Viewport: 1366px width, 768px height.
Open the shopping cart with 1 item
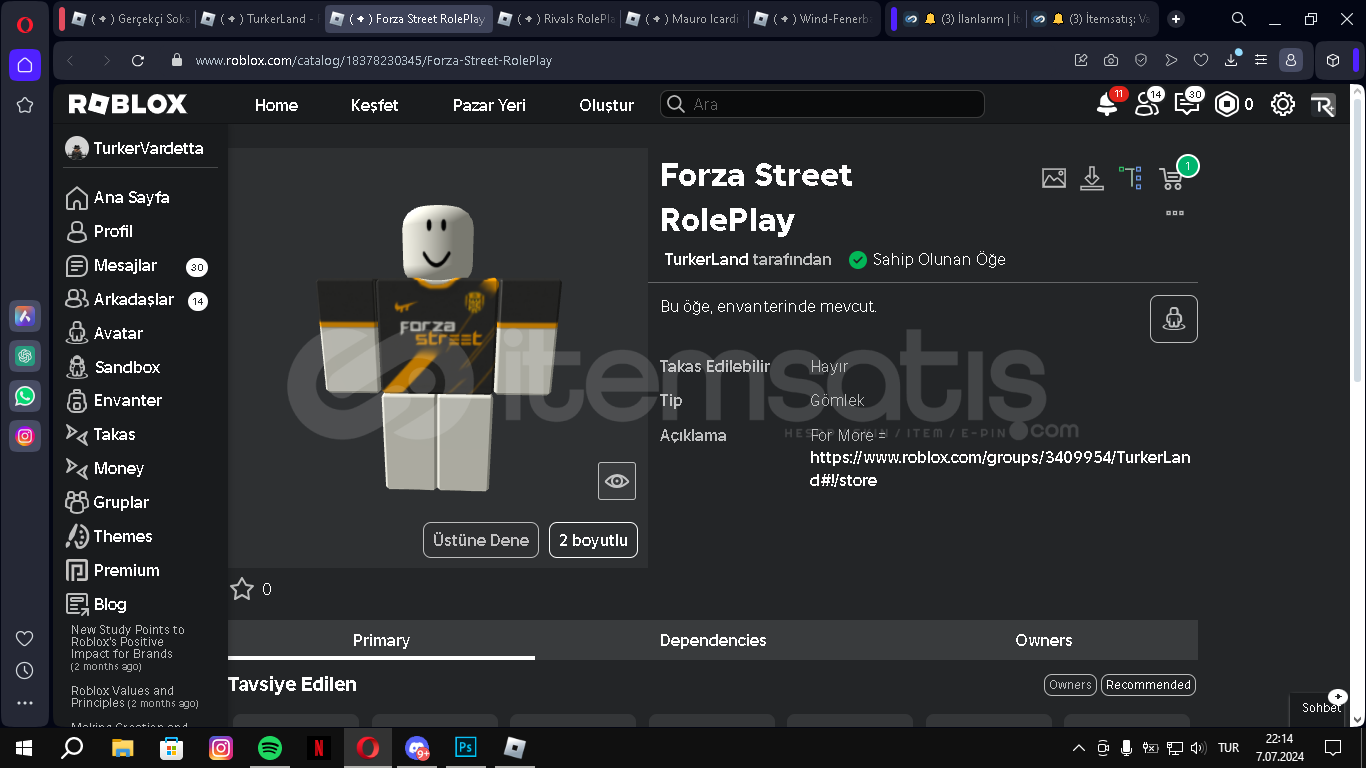[1171, 179]
